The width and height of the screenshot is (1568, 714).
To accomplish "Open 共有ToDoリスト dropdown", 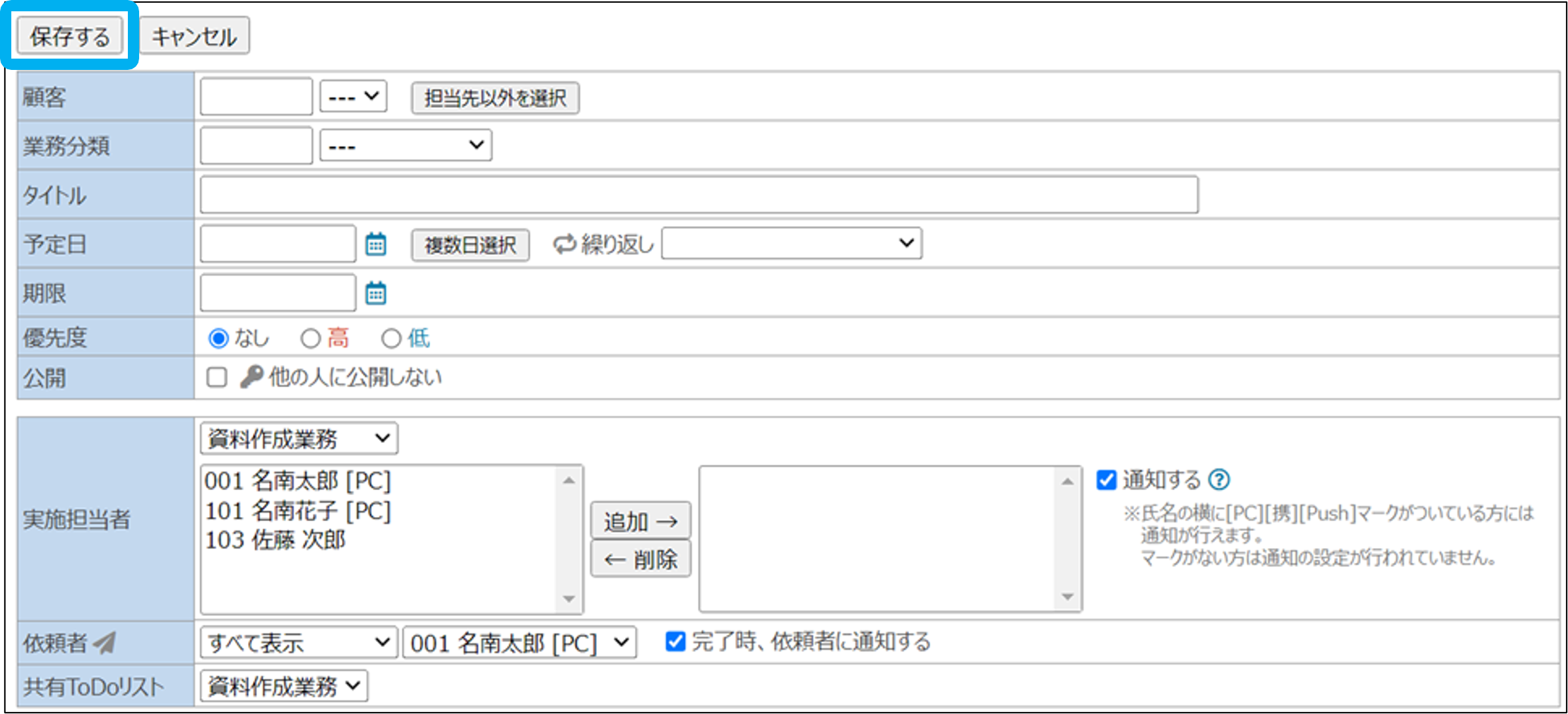I will [284, 686].
